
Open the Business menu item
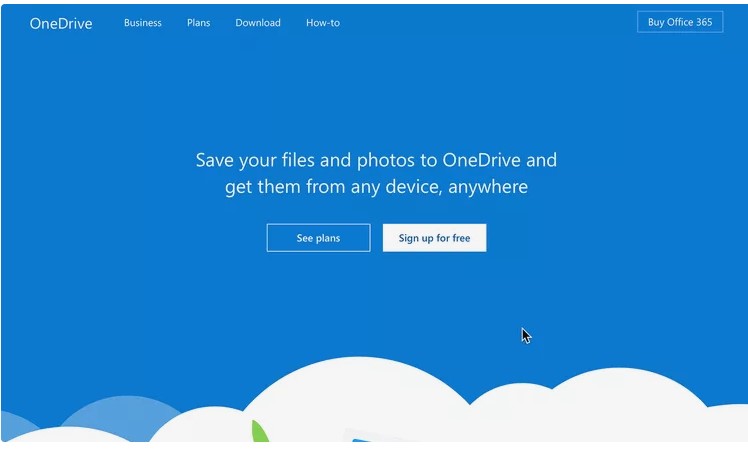click(x=143, y=22)
